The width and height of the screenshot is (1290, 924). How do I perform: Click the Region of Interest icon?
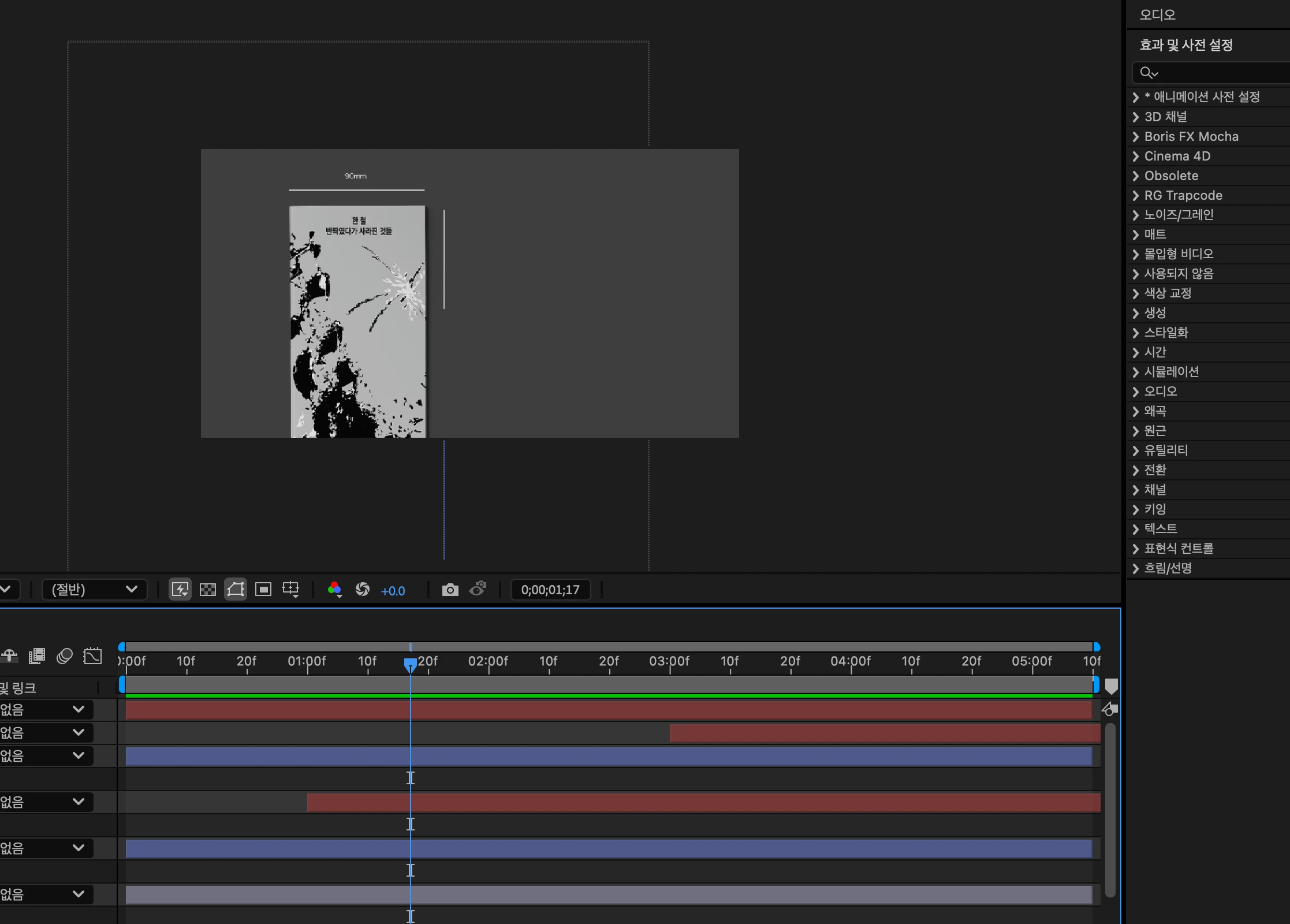[263, 590]
